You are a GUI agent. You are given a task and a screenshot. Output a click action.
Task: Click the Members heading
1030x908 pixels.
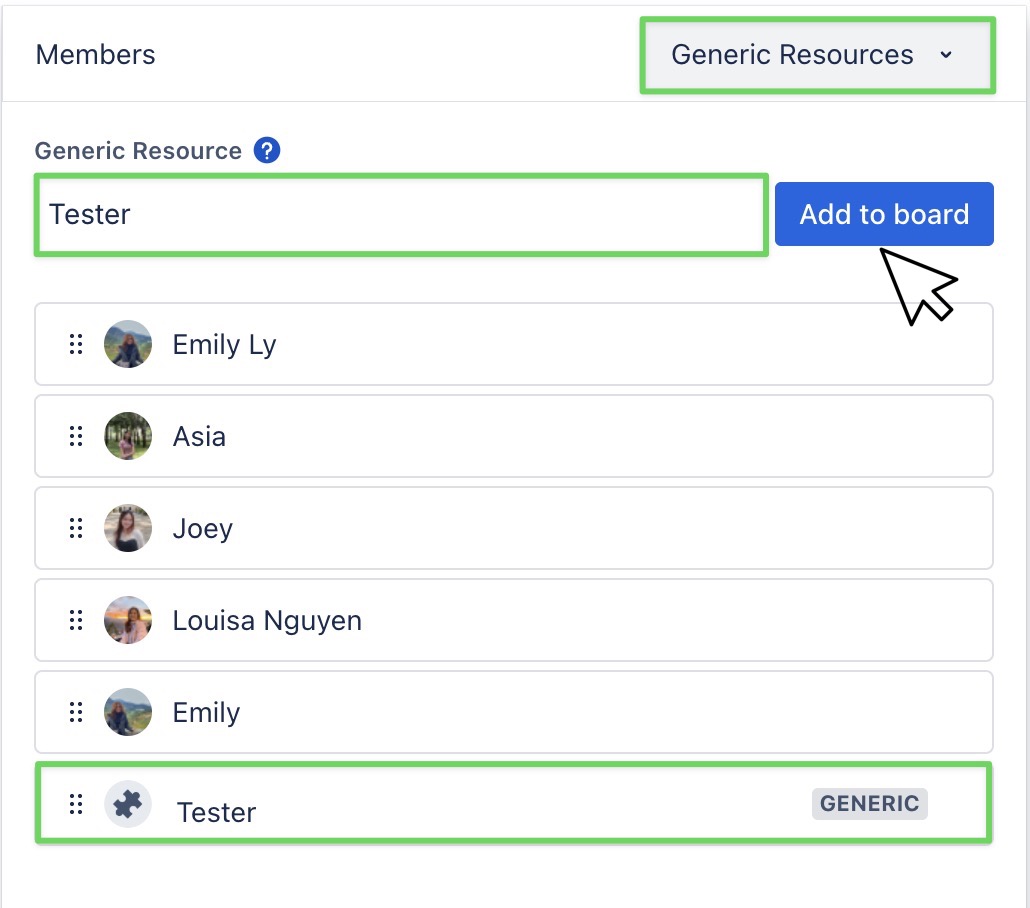(95, 55)
